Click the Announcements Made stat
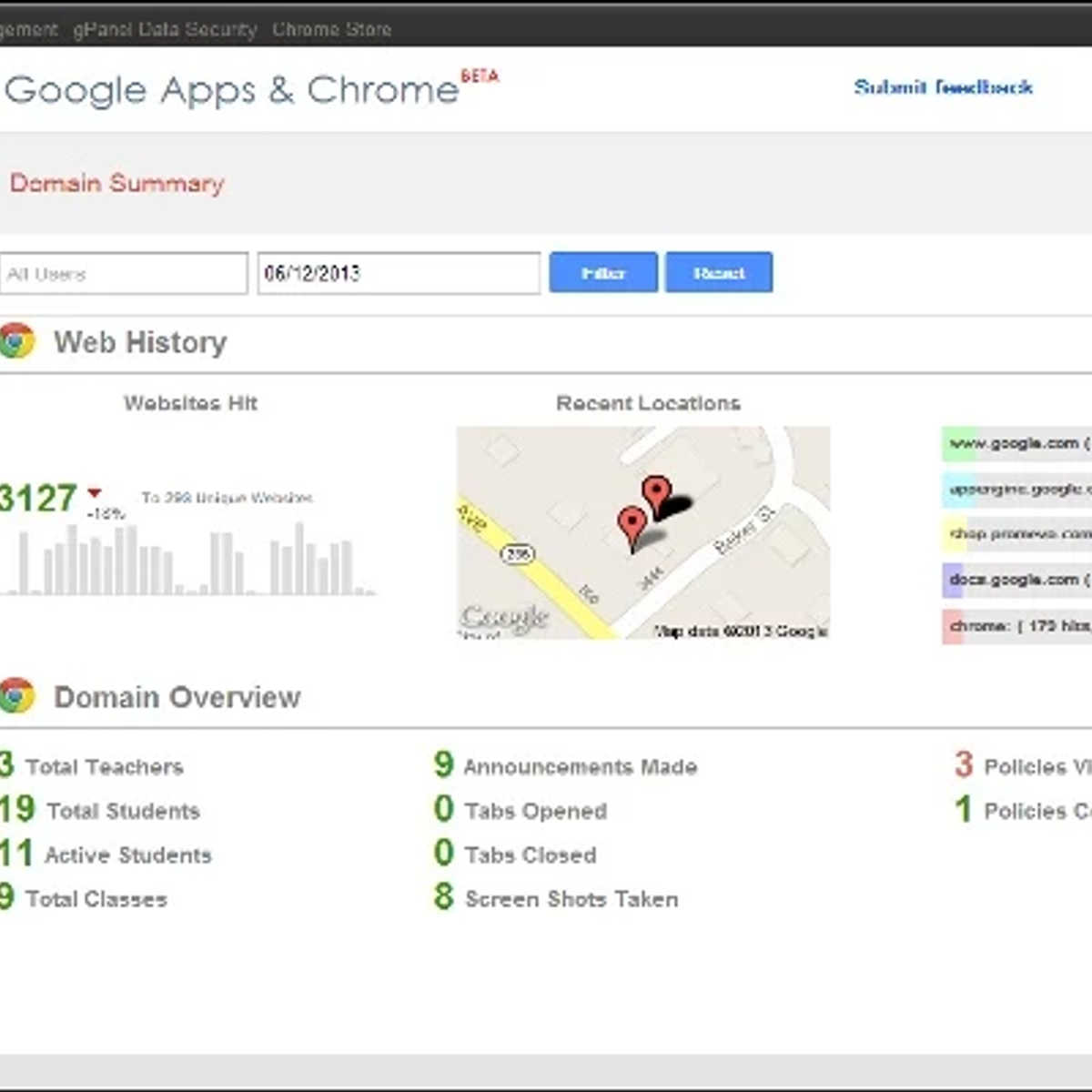The image size is (1092, 1092). pos(566,766)
